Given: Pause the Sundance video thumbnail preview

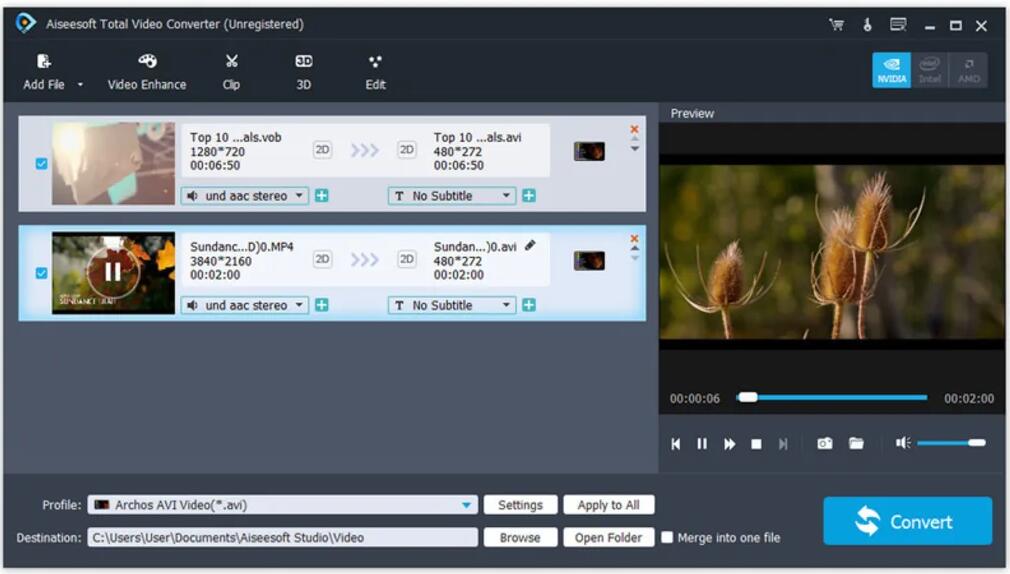Looking at the screenshot, I should point(113,272).
